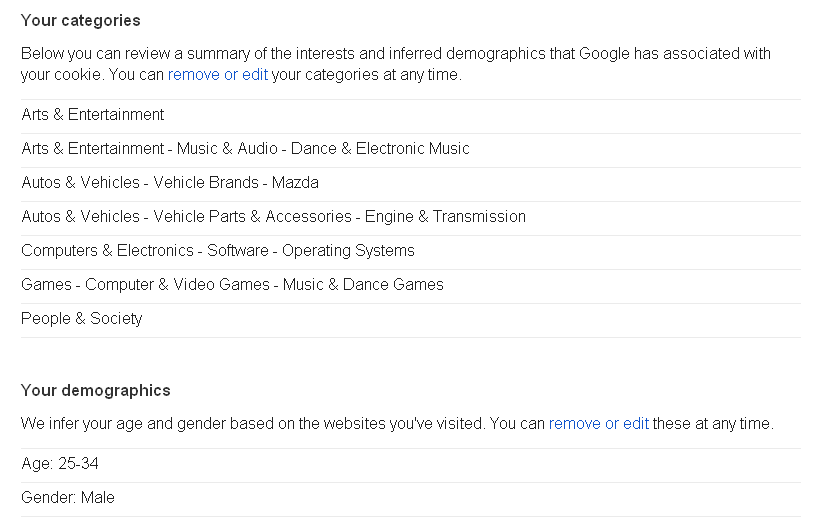Click the categories summary description paragraph

point(395,54)
